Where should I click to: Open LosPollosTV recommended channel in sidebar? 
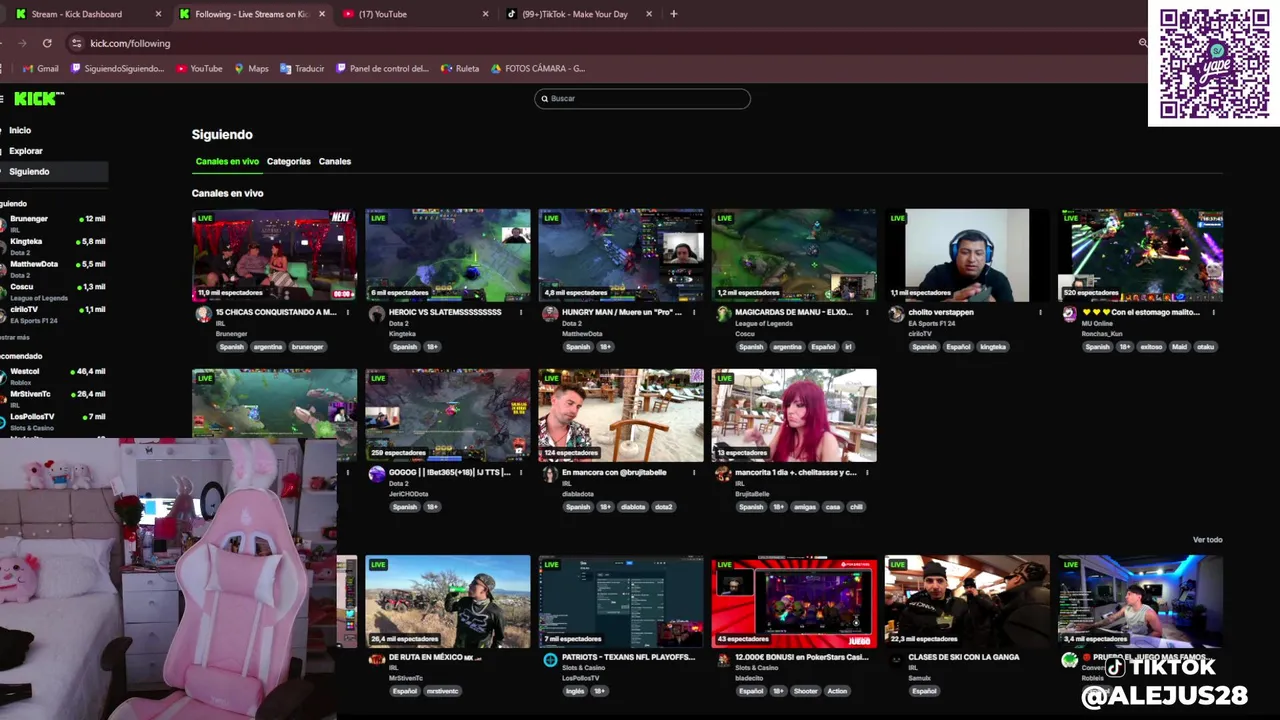54,421
